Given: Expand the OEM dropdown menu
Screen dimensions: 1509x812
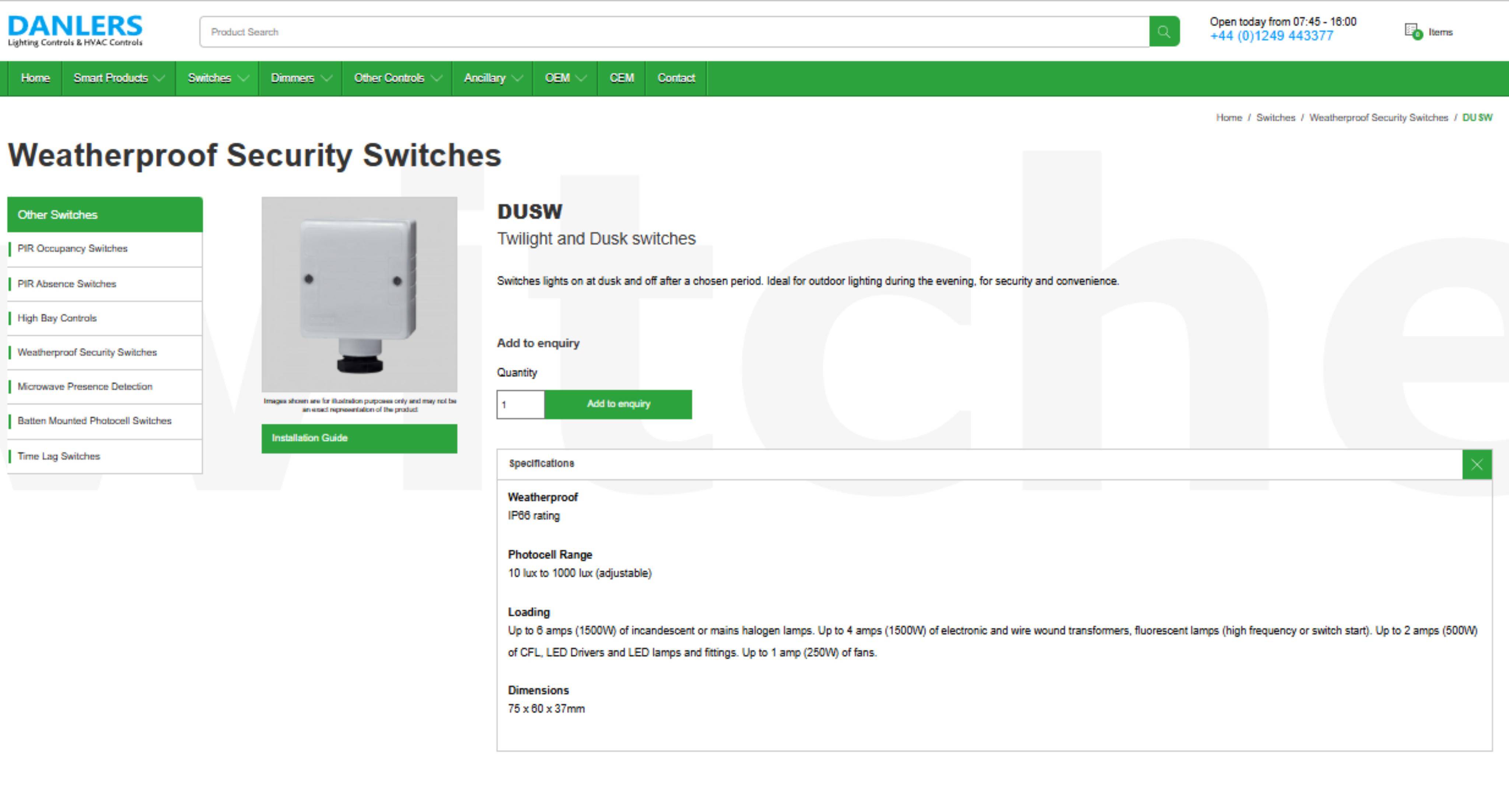Looking at the screenshot, I should 565,78.
